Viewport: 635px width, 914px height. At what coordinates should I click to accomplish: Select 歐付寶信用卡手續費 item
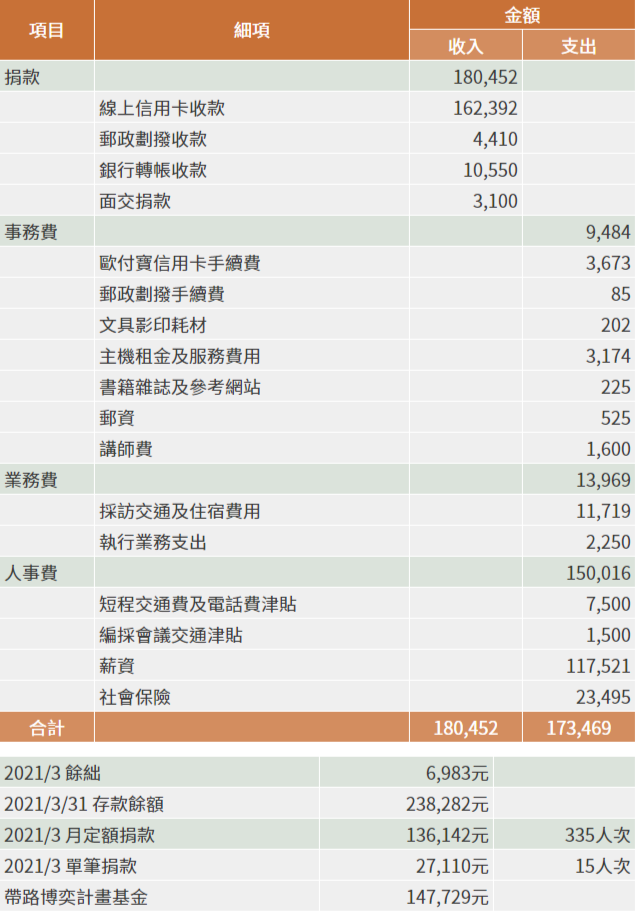(x=180, y=263)
